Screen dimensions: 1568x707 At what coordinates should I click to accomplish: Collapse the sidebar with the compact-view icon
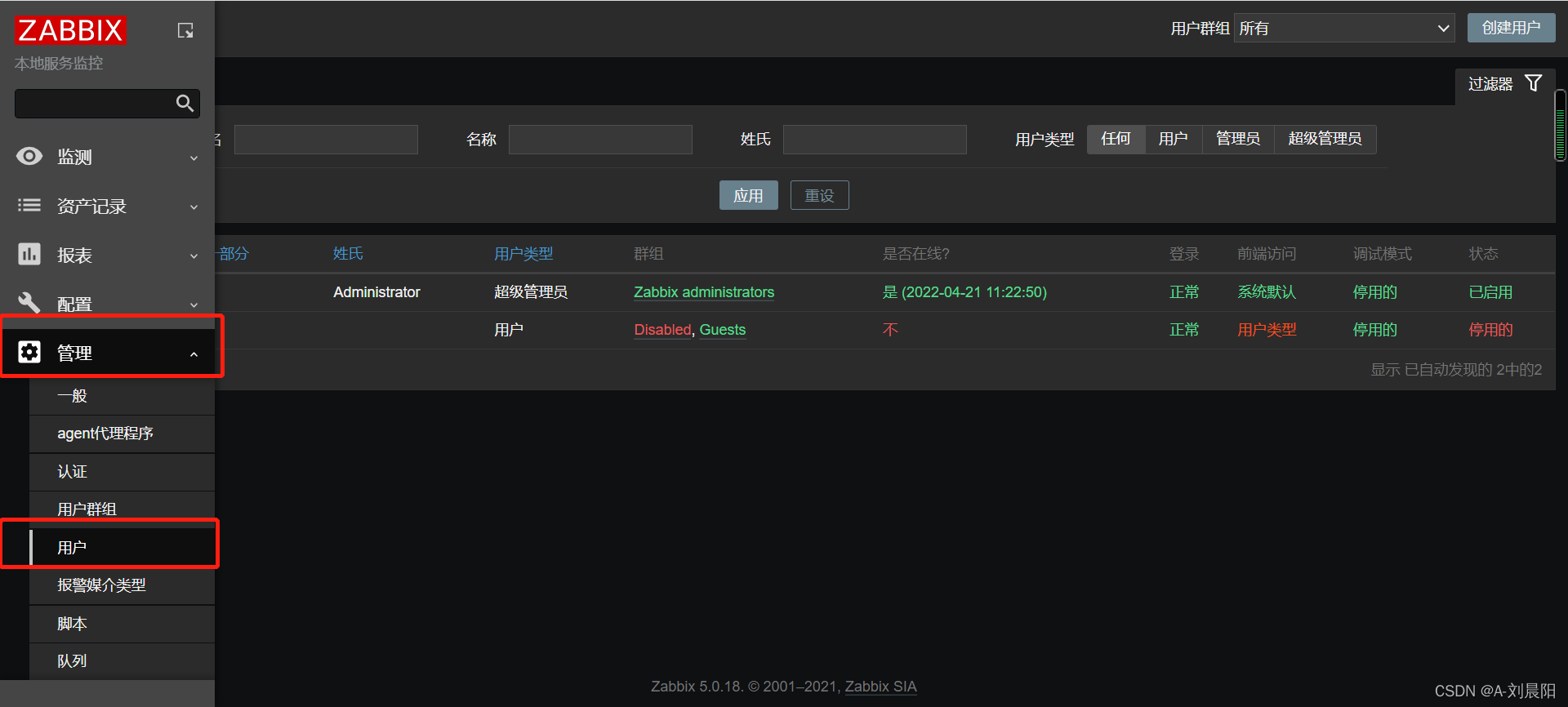click(x=185, y=30)
